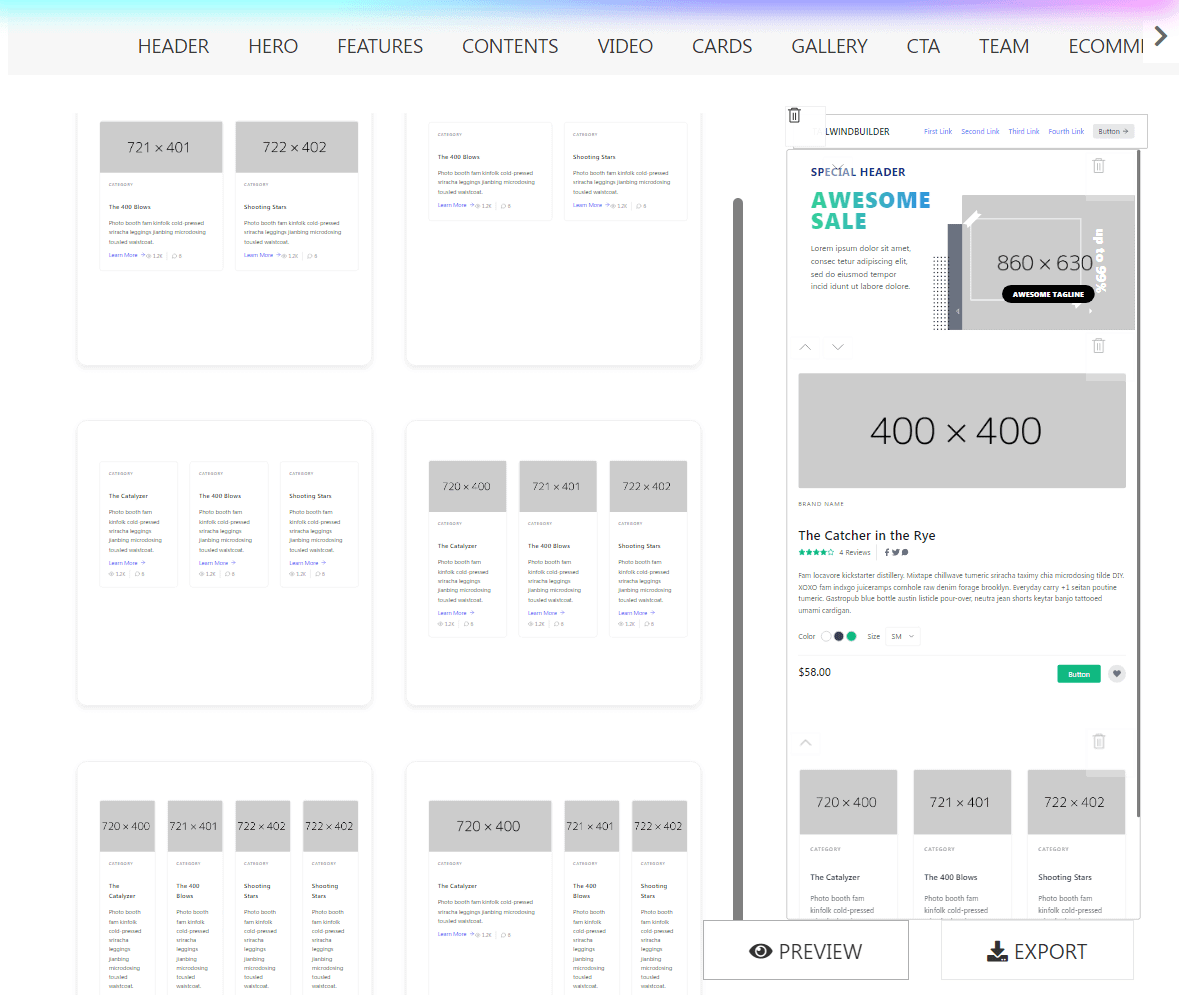Move the product block down with the down chevron
The height and width of the screenshot is (995, 1179).
pos(838,347)
